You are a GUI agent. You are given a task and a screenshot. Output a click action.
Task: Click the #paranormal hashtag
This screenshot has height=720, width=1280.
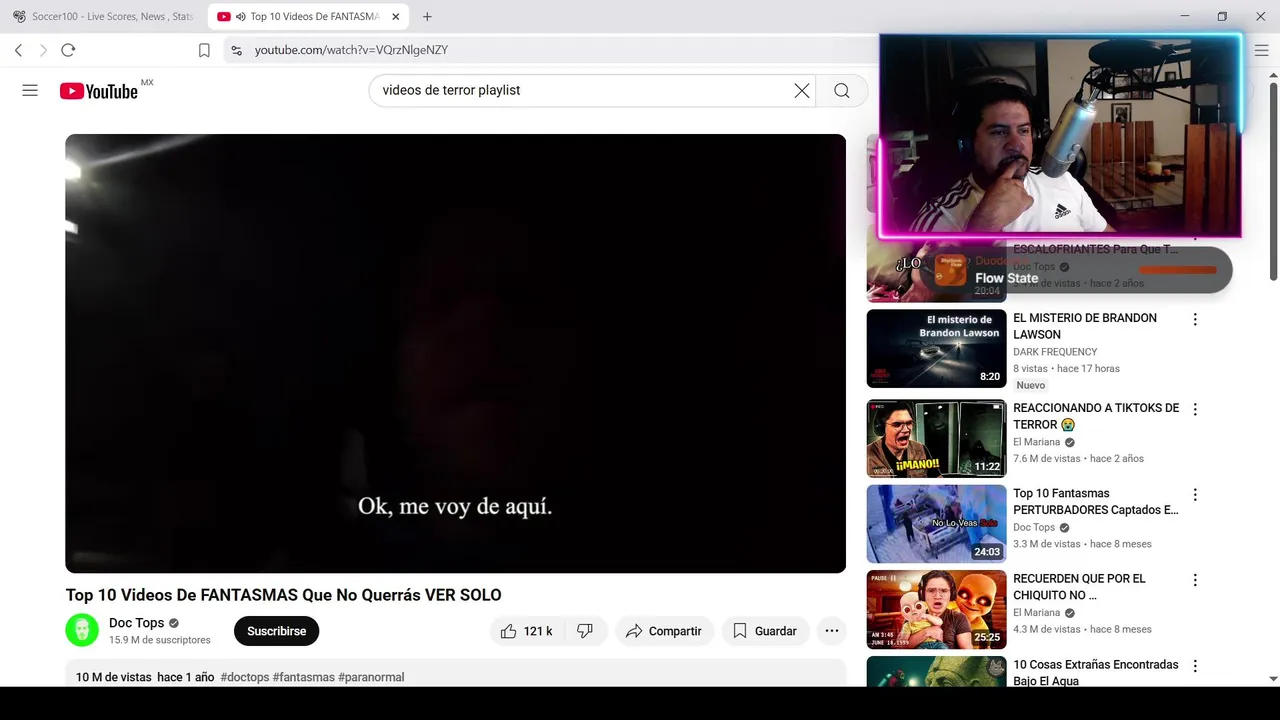(x=371, y=677)
